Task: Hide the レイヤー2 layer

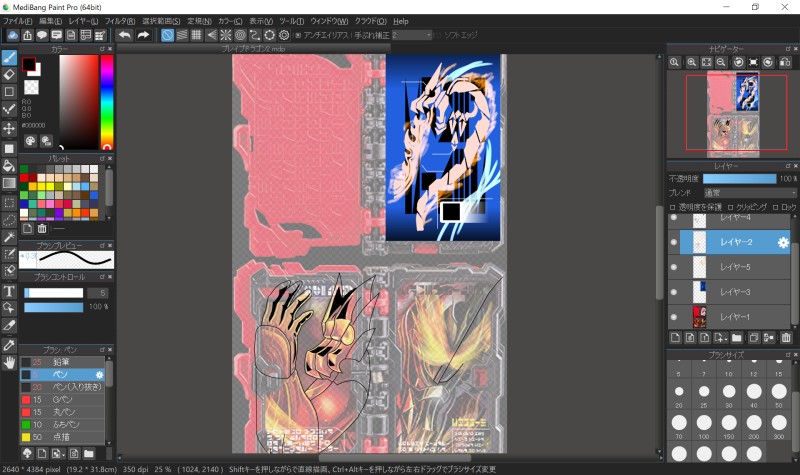Action: pos(674,242)
